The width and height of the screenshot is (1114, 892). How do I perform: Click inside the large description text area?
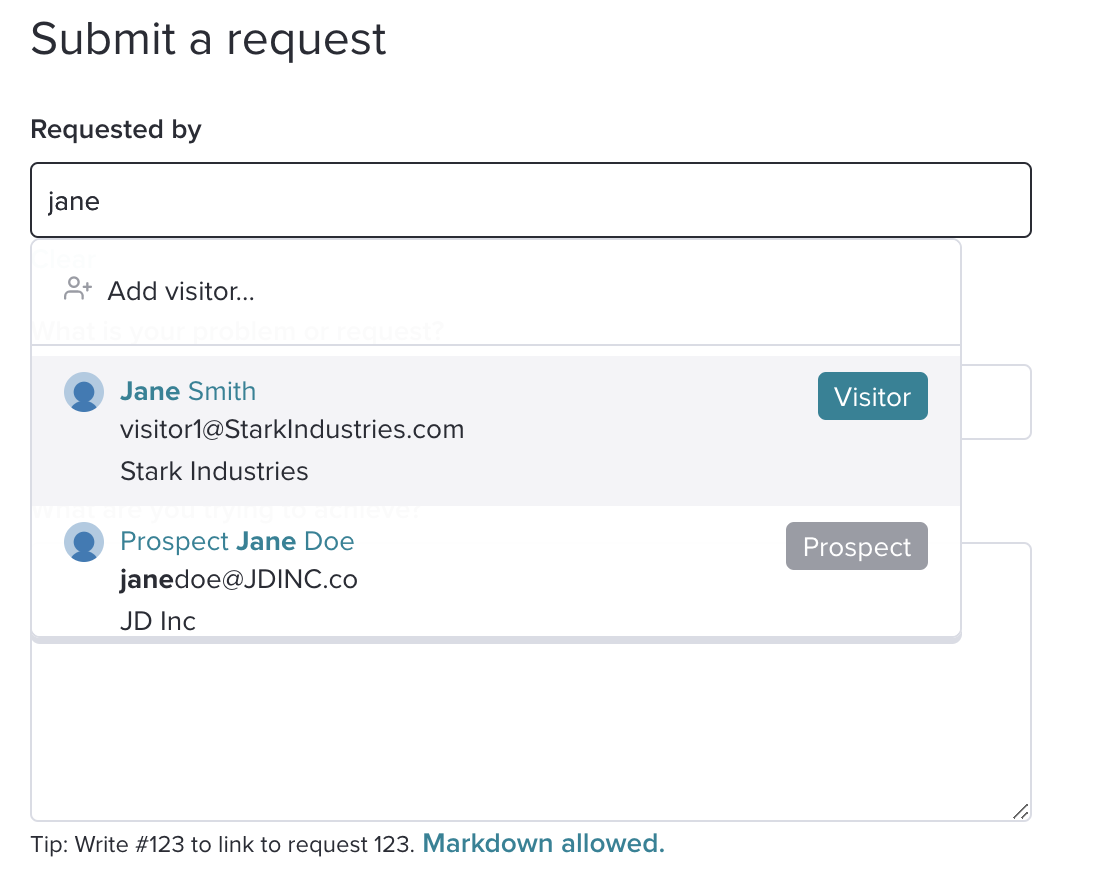click(531, 731)
